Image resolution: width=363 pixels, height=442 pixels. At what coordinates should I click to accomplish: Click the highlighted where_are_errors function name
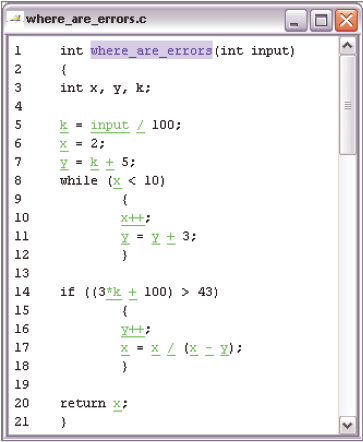[x=151, y=50]
